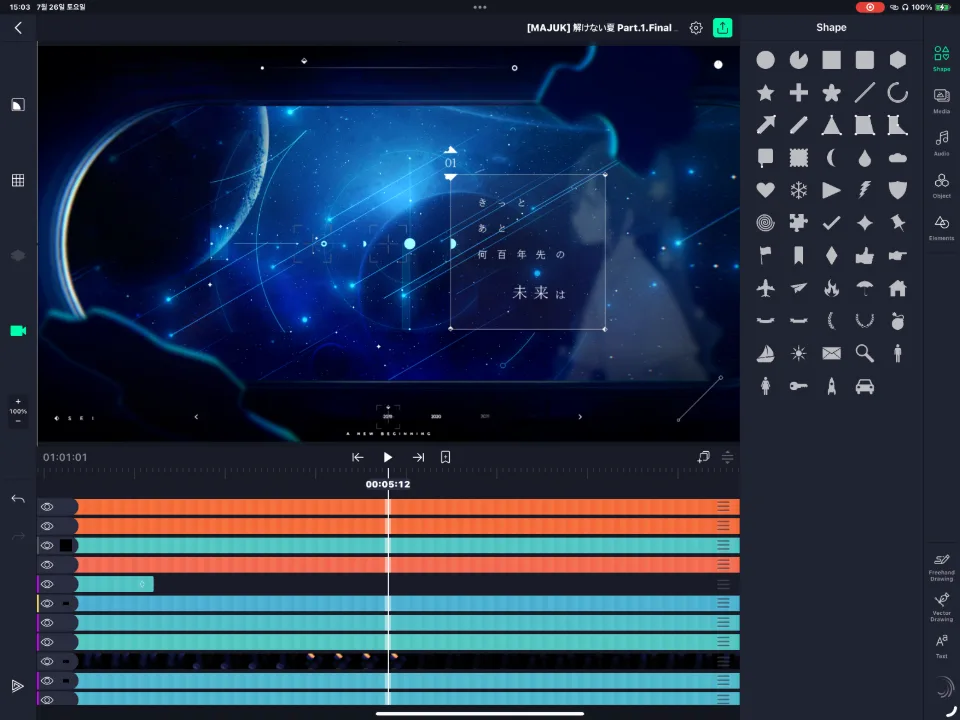Insert the umbrella shape

click(x=864, y=288)
